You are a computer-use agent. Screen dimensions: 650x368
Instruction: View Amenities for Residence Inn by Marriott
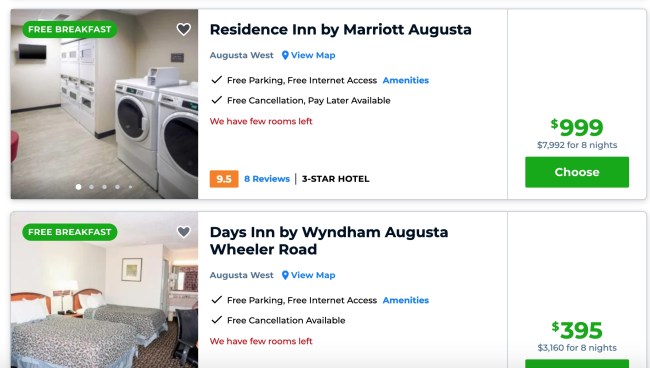405,80
